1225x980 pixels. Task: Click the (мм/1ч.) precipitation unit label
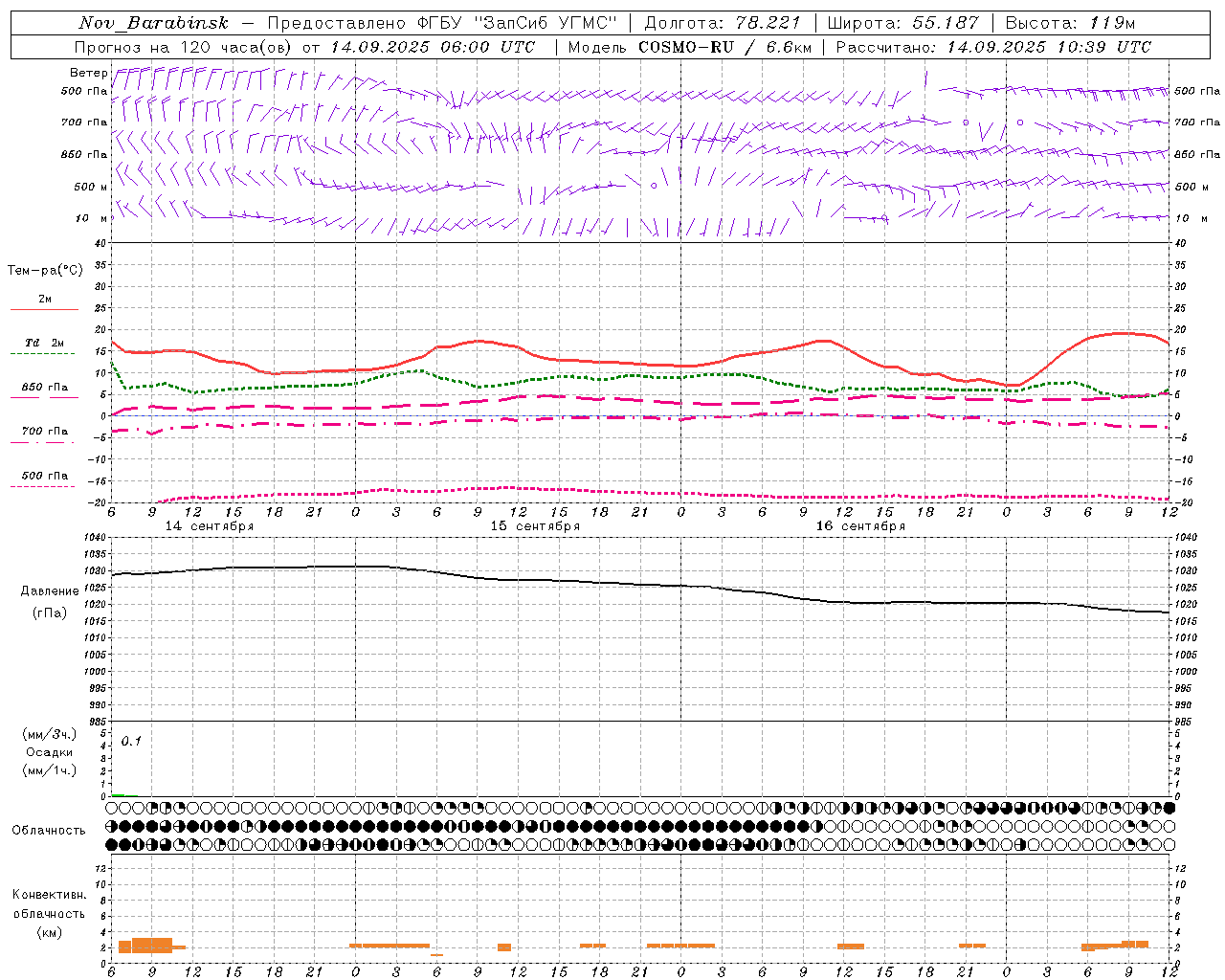pyautogui.click(x=50, y=770)
